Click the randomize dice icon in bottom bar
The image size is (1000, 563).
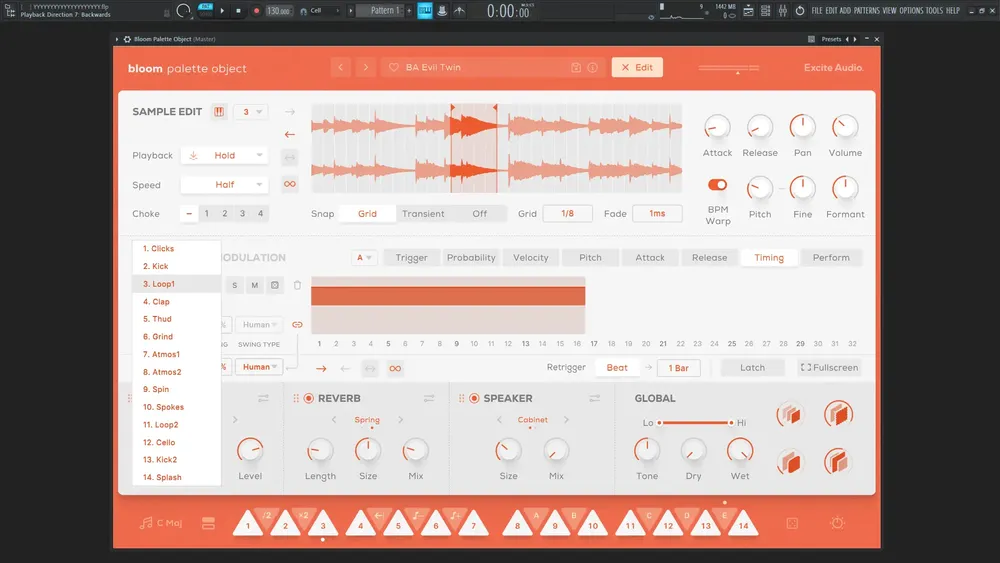[792, 523]
